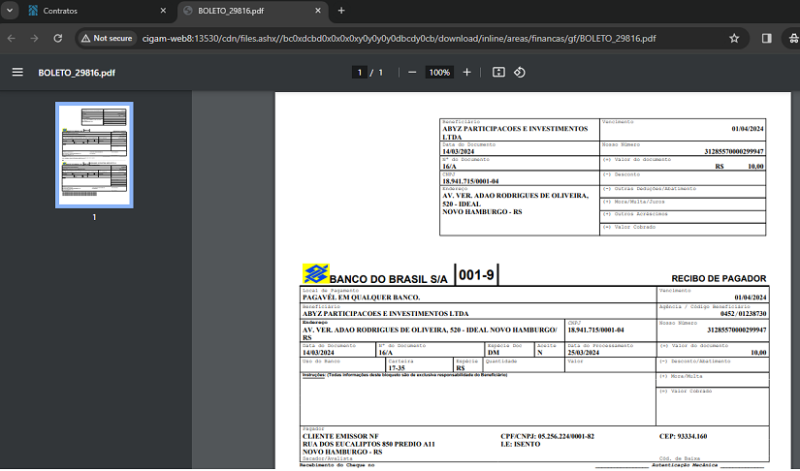Image resolution: width=800 pixels, height=471 pixels.
Task: Click the RECIBO DE PAGADOR text
Action: coord(718,279)
